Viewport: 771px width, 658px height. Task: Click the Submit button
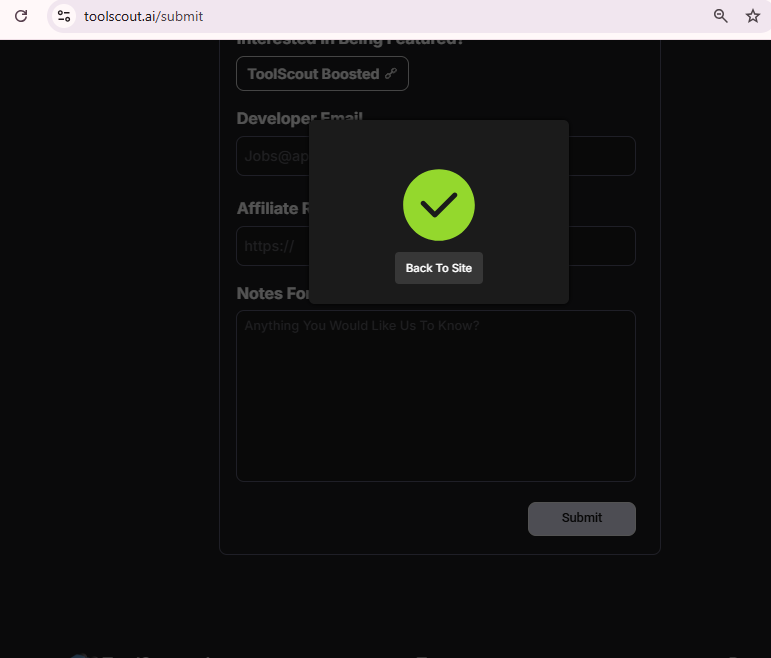[581, 518]
